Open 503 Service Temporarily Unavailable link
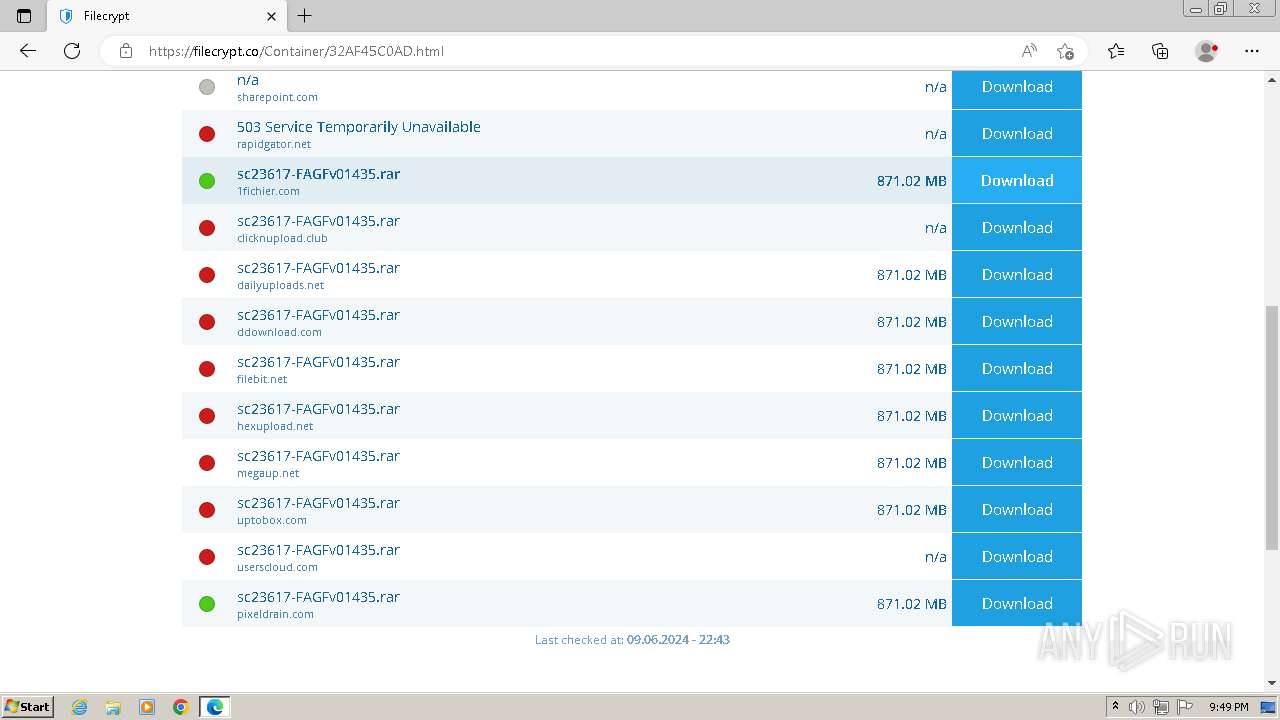1280x720 pixels. (359, 127)
